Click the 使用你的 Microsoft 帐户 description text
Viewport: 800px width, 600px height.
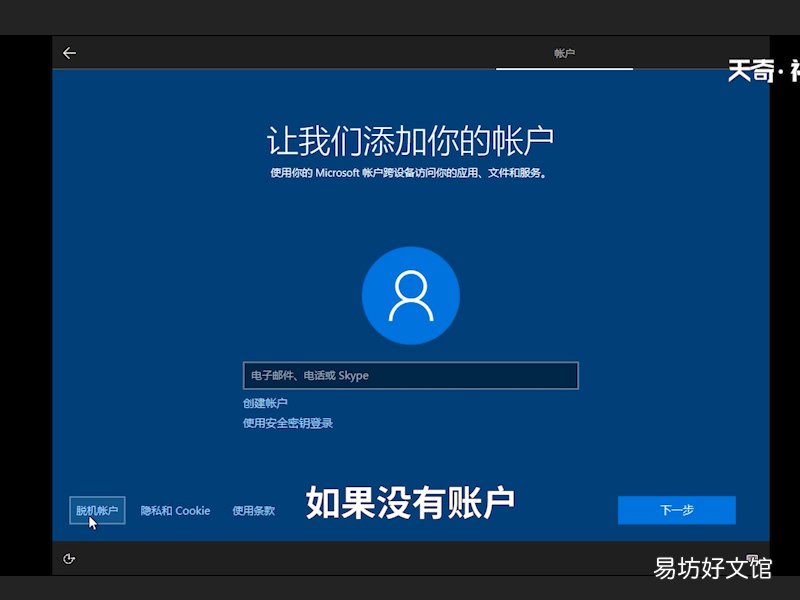(x=408, y=173)
